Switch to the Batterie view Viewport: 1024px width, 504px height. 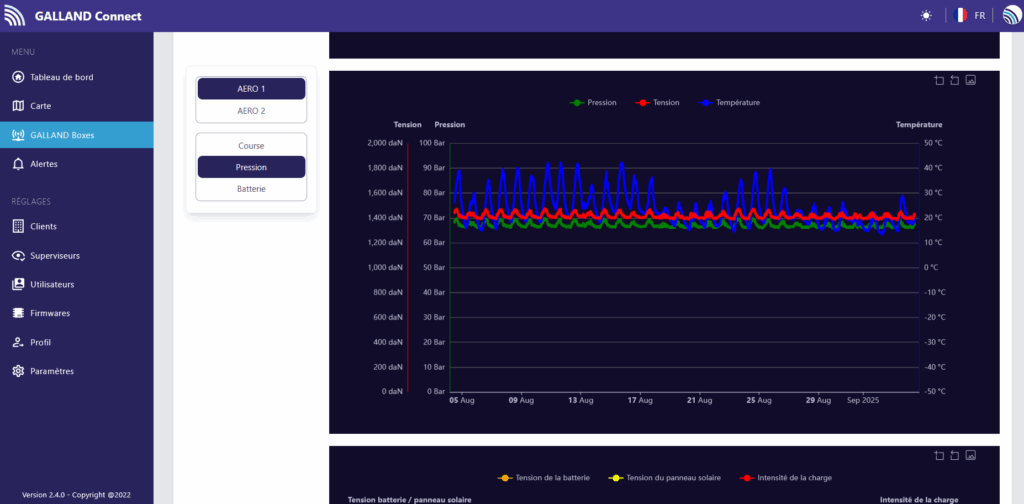point(251,189)
